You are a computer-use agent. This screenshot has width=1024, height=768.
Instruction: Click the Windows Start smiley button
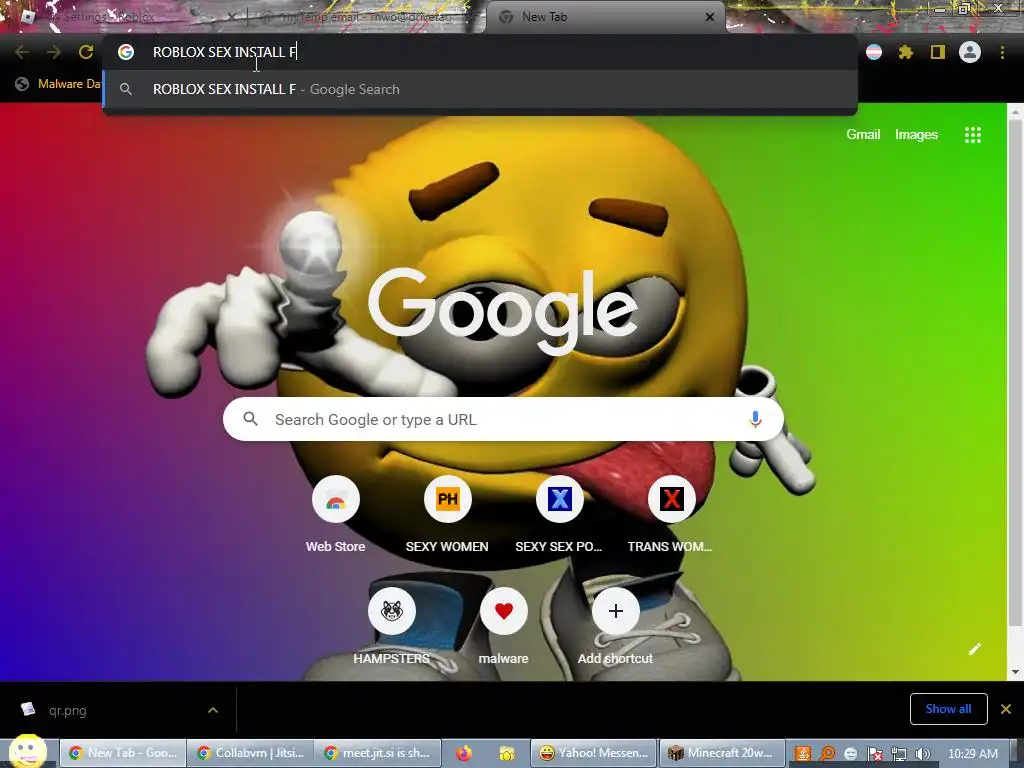tap(27, 752)
